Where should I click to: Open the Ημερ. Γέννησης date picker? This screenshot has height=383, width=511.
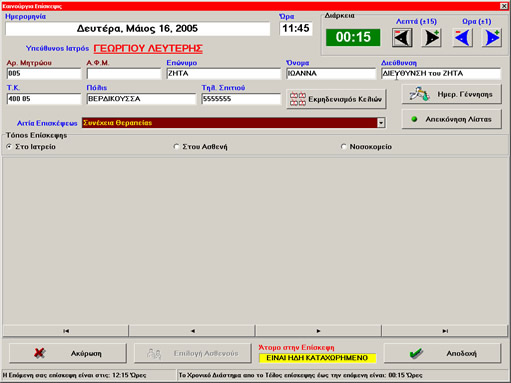pos(452,94)
